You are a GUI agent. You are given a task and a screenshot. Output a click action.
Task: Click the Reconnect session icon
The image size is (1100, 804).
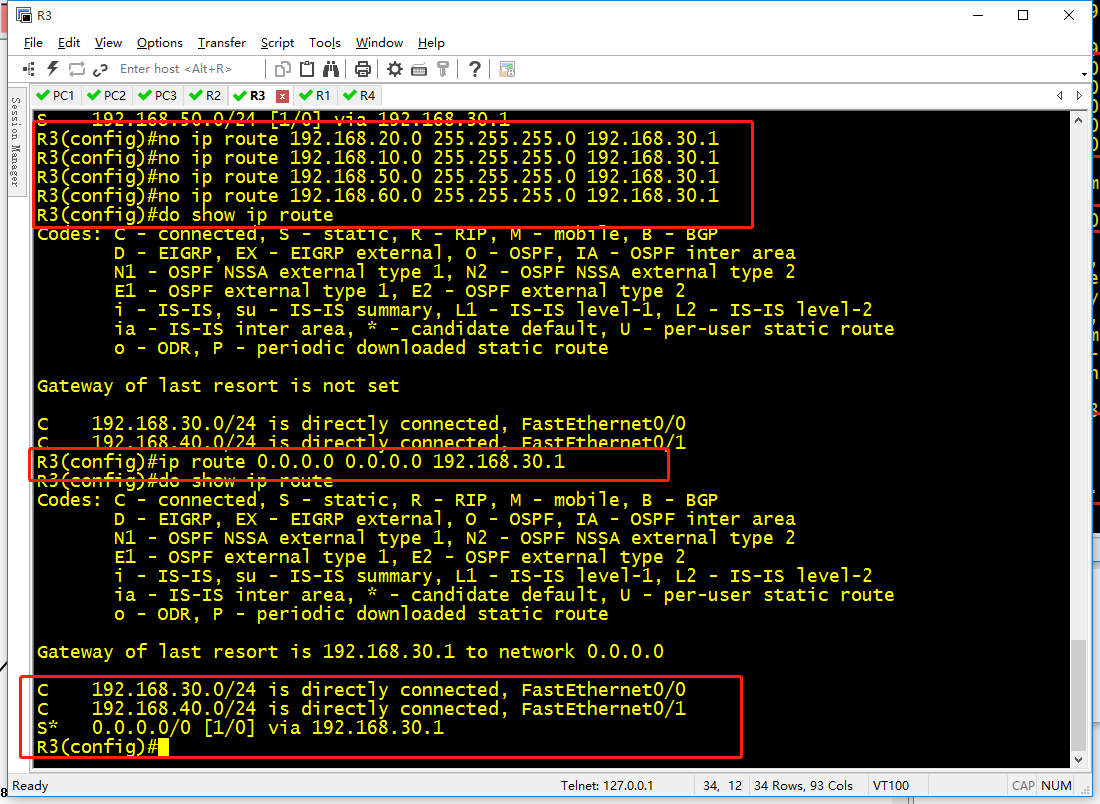[x=76, y=69]
